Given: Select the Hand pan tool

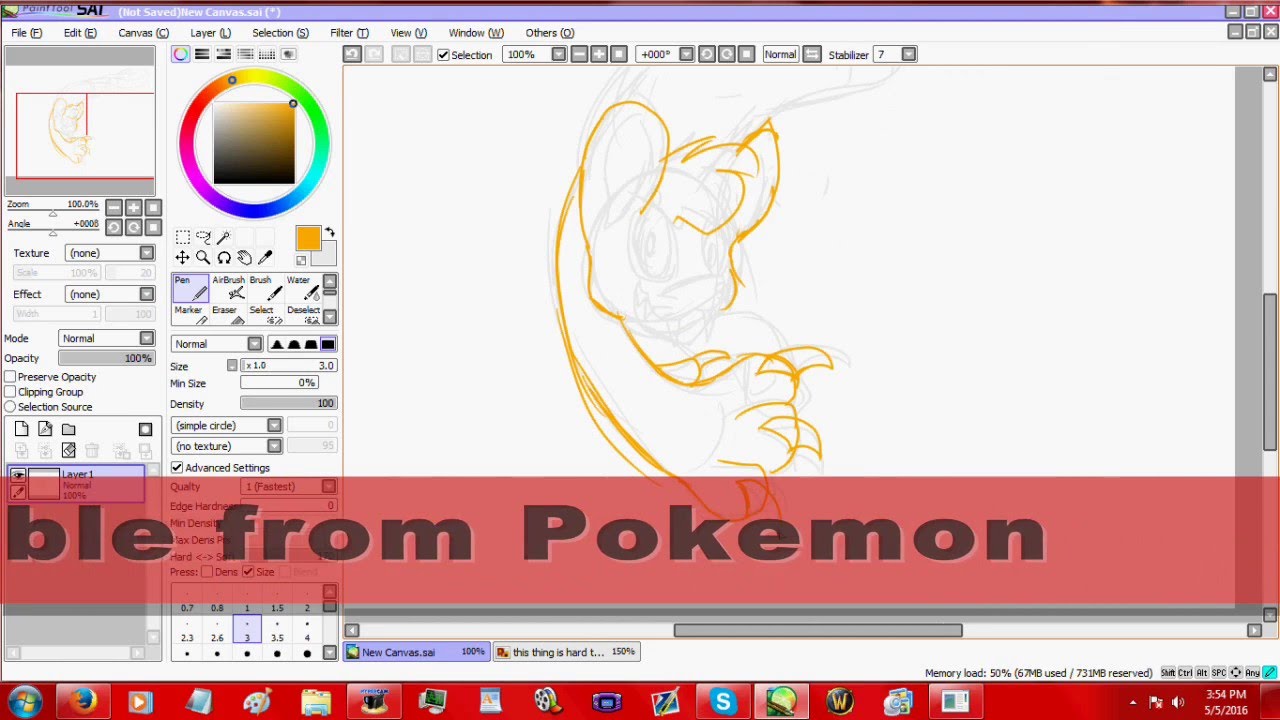Looking at the screenshot, I should pos(244,258).
